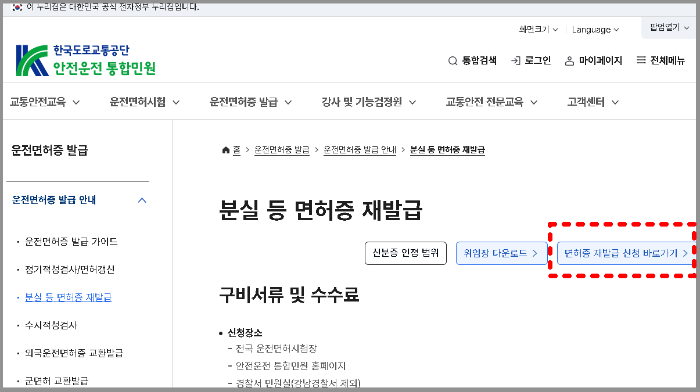Click the 신청장소 bullet text

click(x=245, y=333)
